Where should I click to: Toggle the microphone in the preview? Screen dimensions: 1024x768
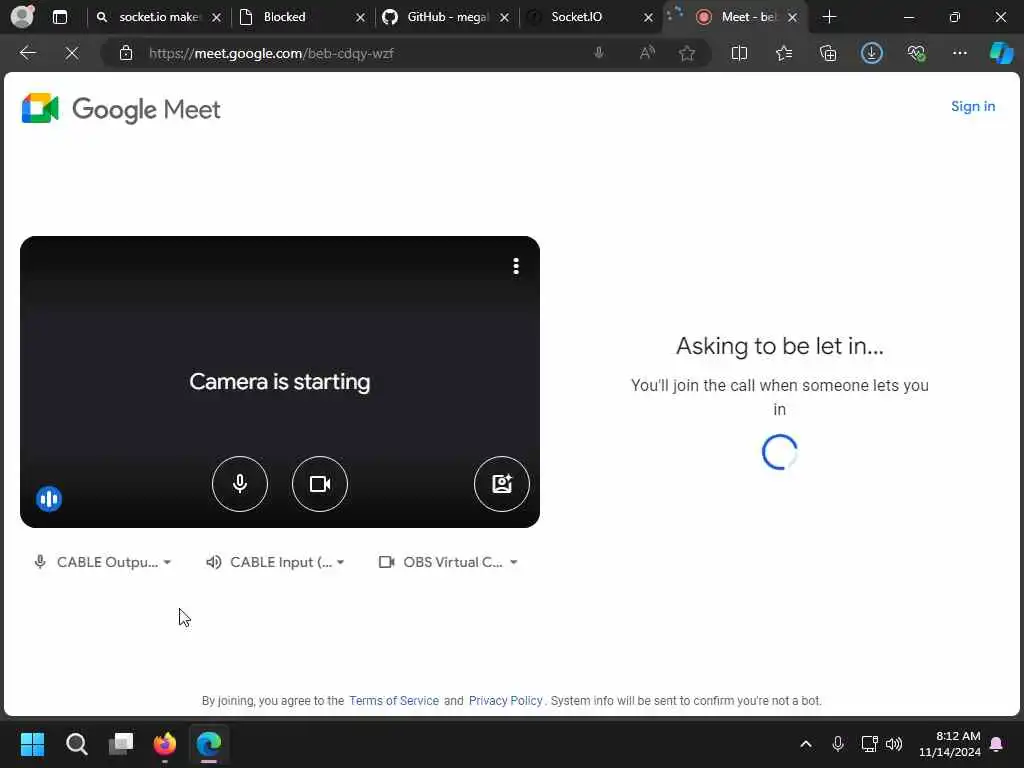click(240, 483)
